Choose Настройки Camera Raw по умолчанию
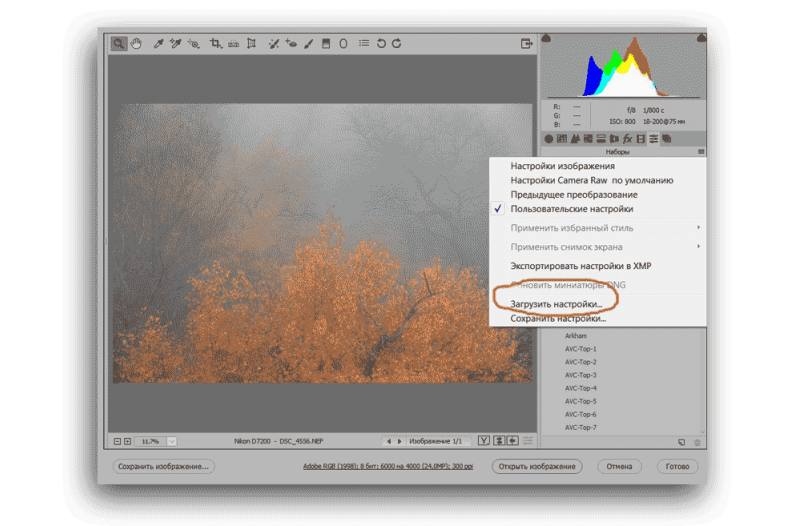This screenshot has height=526, width=800. 598,180
